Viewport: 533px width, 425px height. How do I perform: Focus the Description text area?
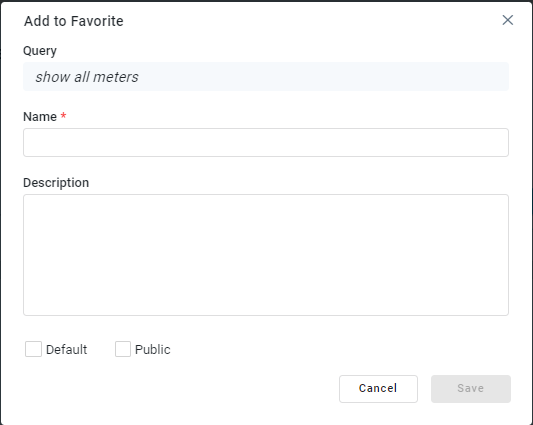(266, 255)
